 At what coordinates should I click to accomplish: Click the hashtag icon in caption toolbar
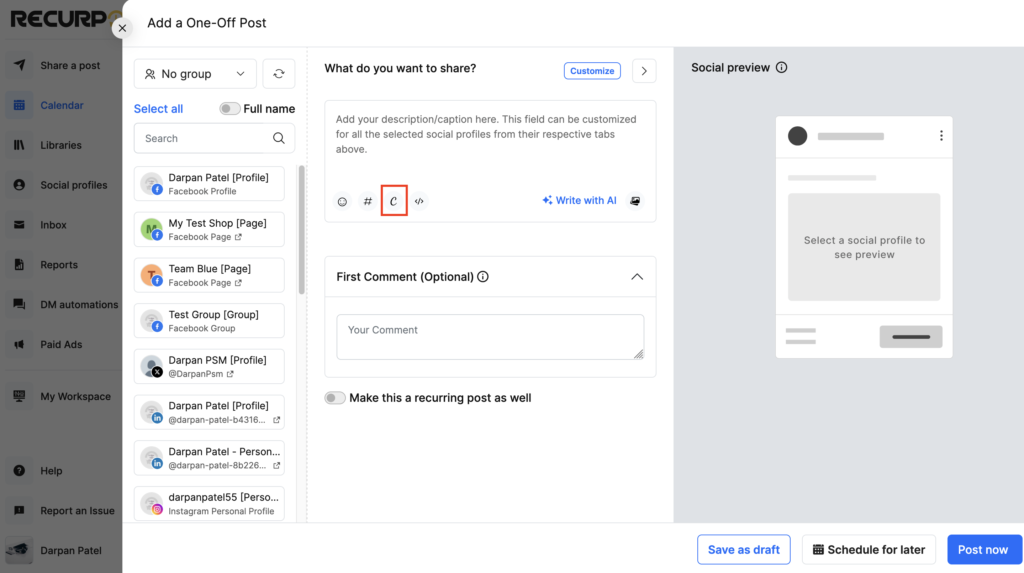368,201
